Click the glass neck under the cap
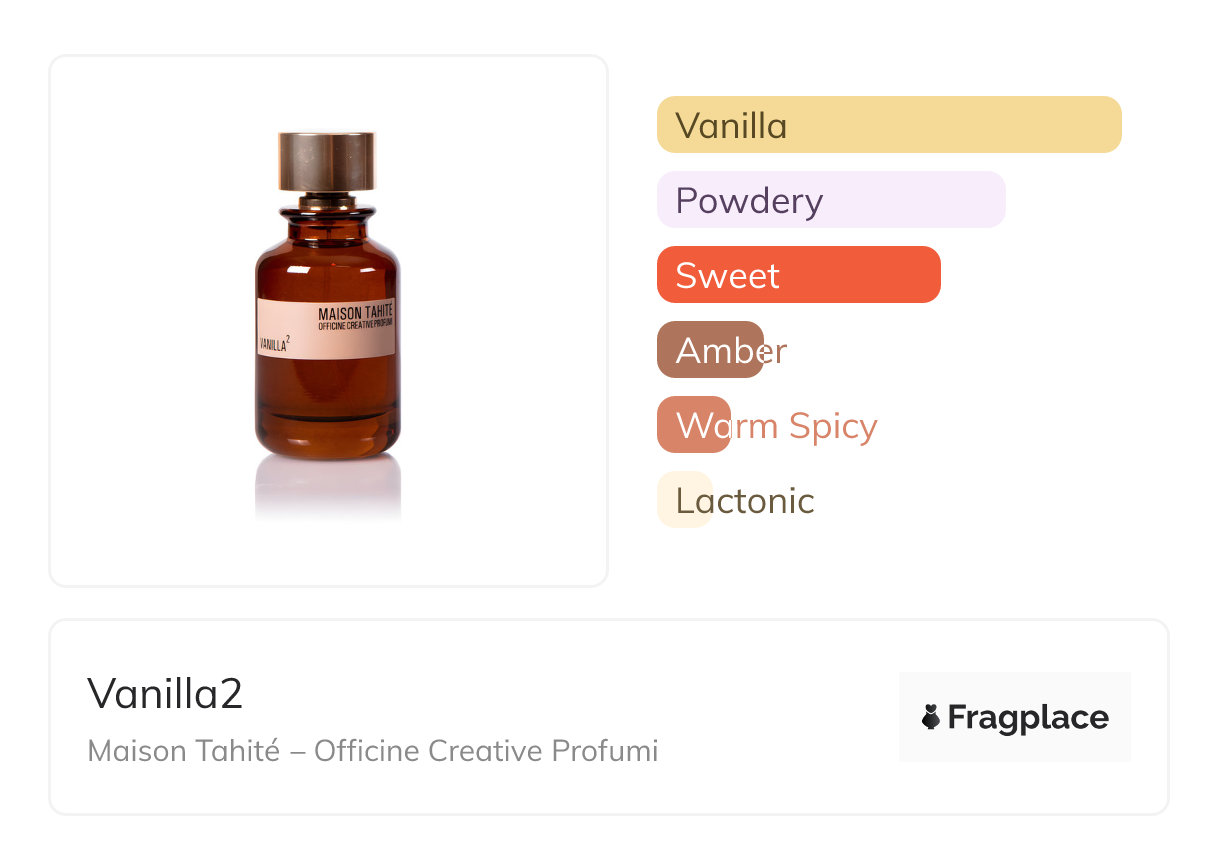Image resolution: width=1218 pixels, height=864 pixels. point(327,204)
